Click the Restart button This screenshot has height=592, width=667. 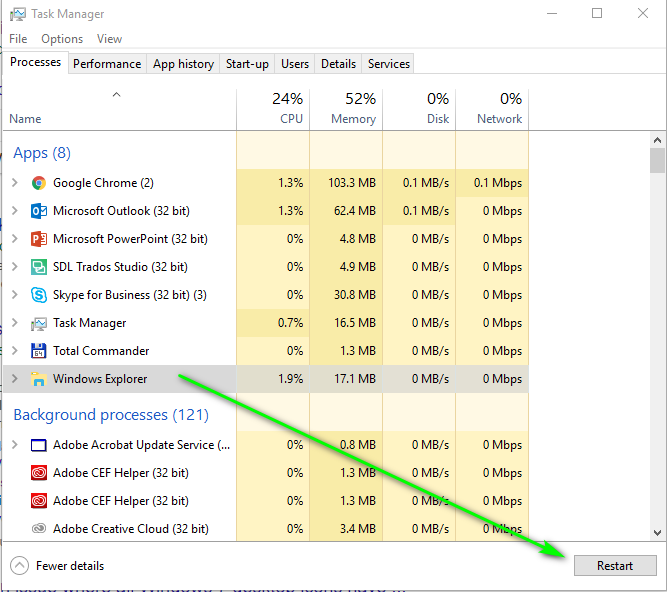coord(615,566)
